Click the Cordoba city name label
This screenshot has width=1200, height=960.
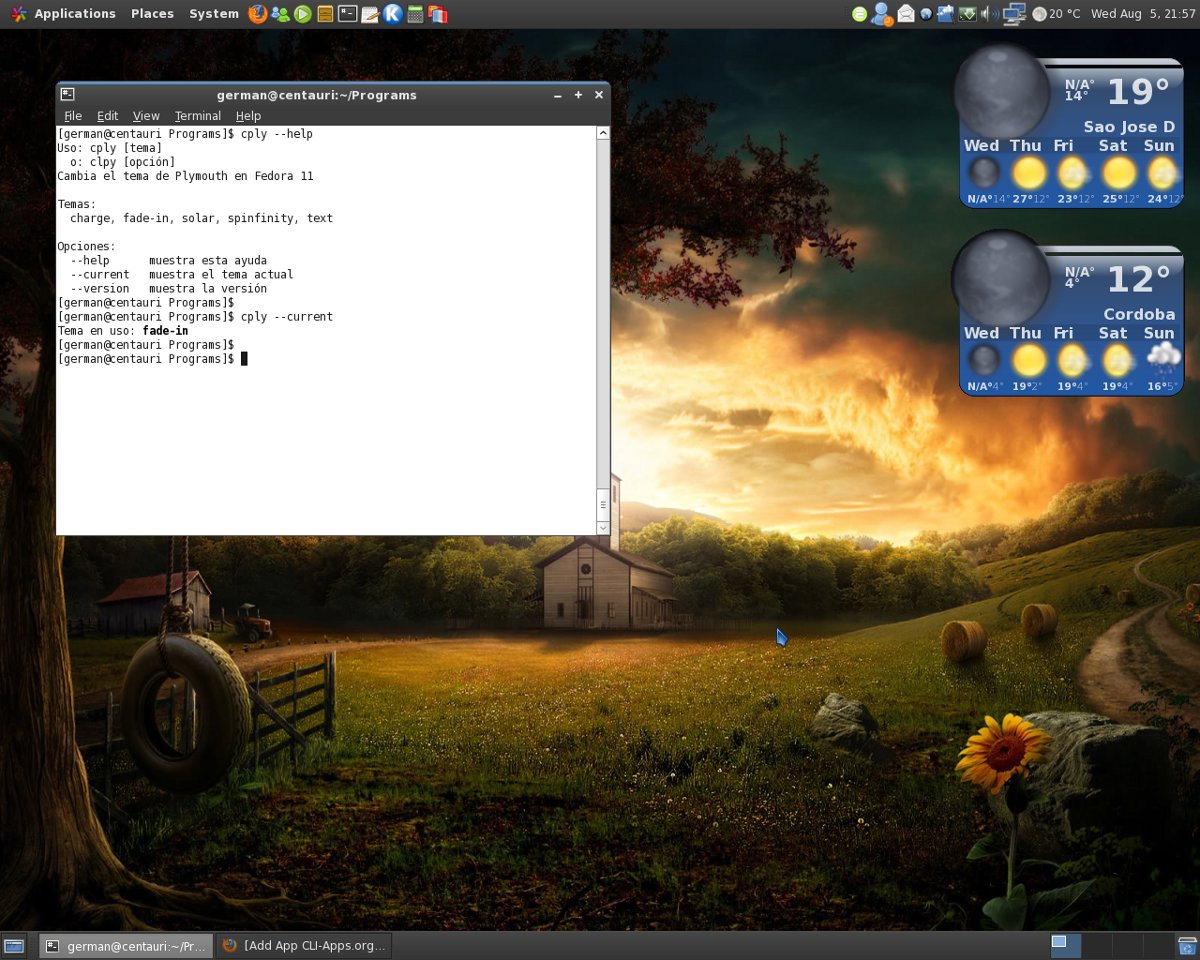pos(1139,314)
